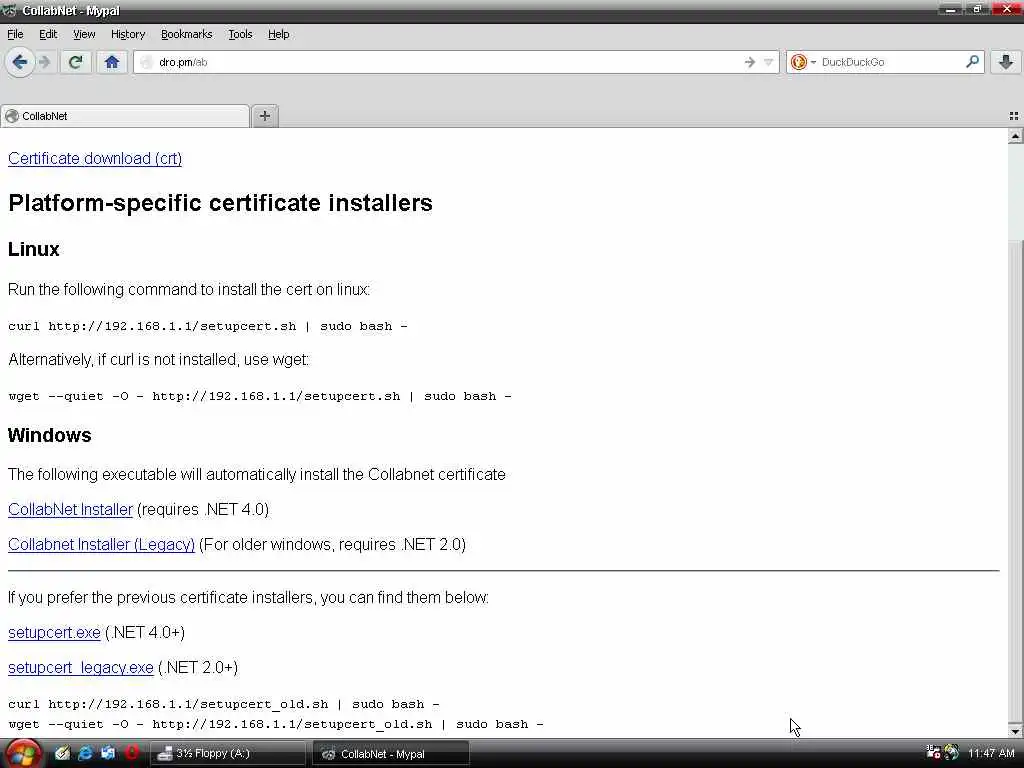This screenshot has height=768, width=1024.
Task: Click the Linux heading
Action: pyautogui.click(x=33, y=249)
